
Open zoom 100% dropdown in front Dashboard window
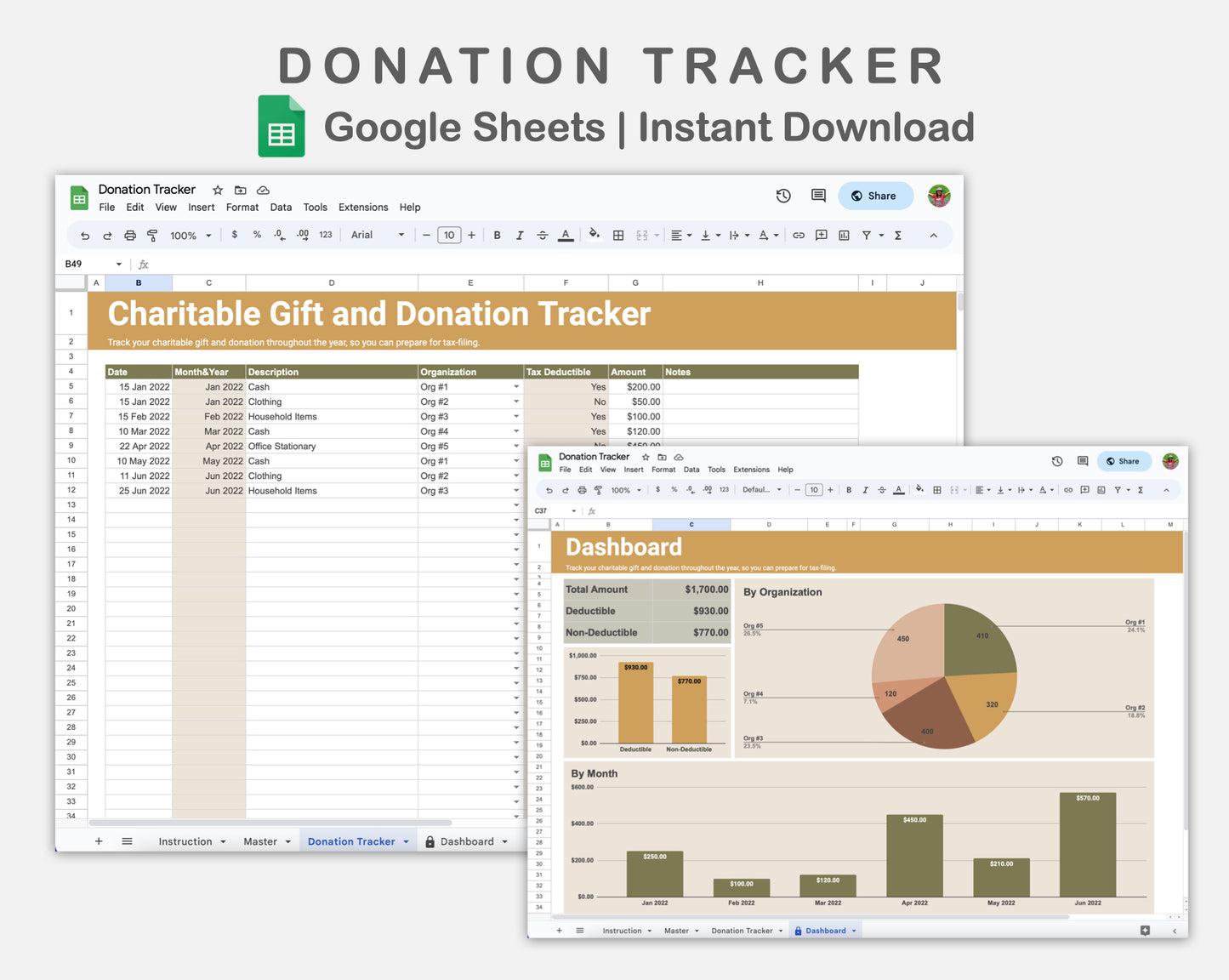(x=625, y=490)
